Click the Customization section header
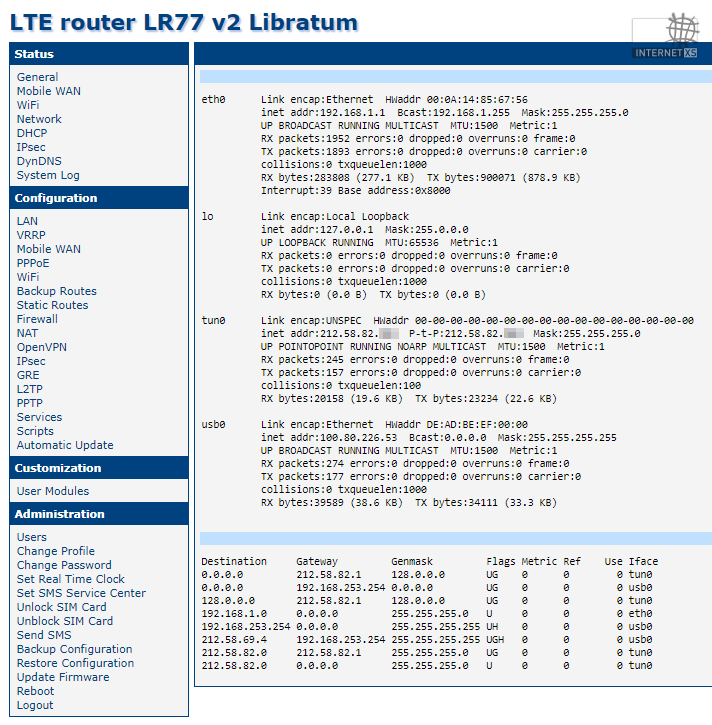The width and height of the screenshot is (712, 725). [x=99, y=468]
